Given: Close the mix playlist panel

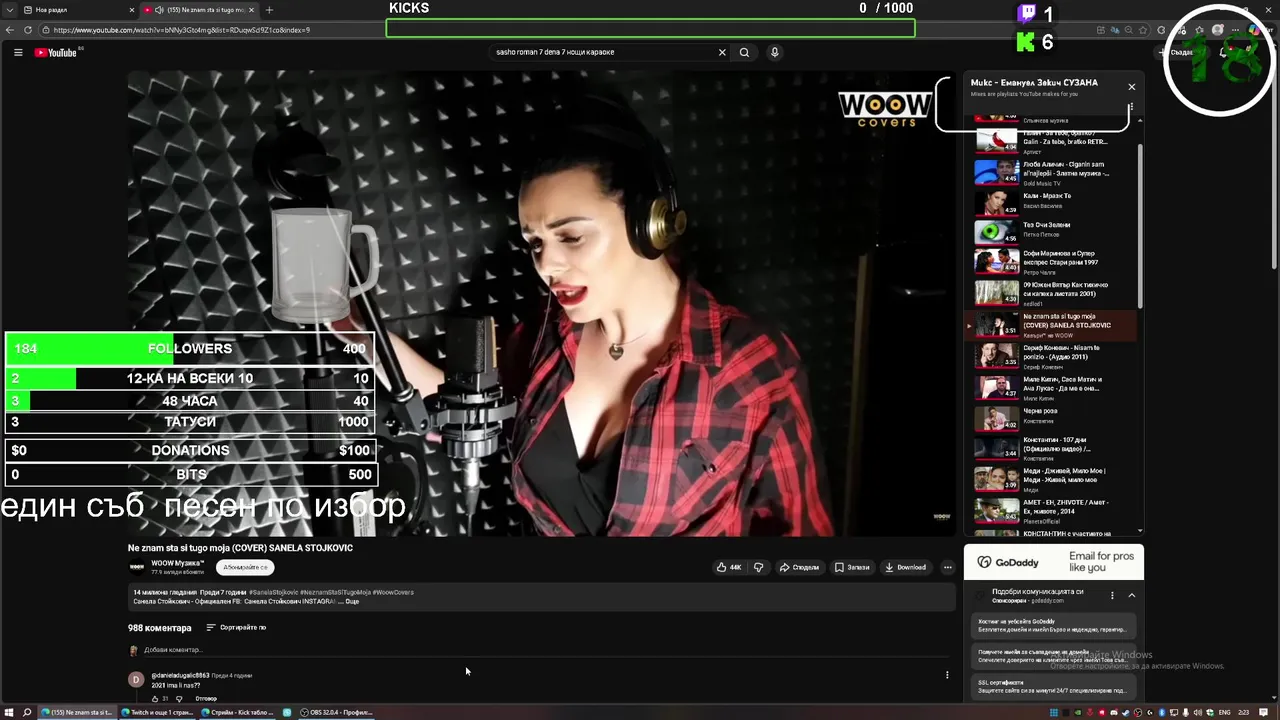Looking at the screenshot, I should pos(1131,87).
